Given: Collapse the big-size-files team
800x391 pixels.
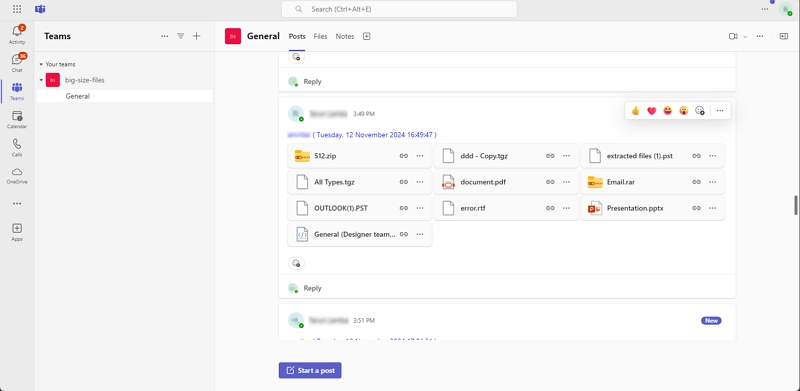Looking at the screenshot, I should pos(41,80).
